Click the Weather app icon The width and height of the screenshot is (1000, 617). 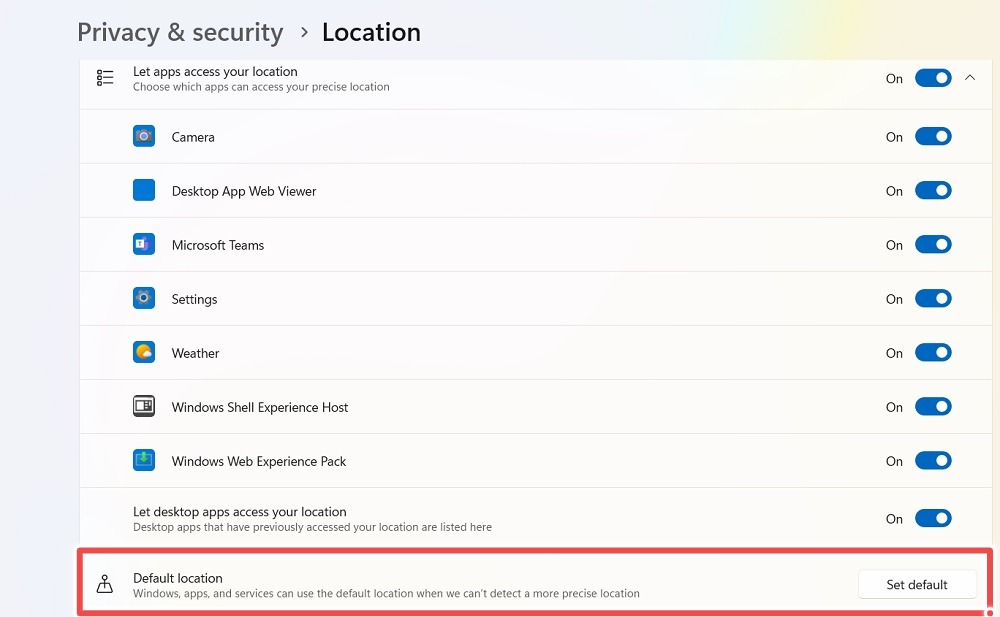click(x=143, y=352)
